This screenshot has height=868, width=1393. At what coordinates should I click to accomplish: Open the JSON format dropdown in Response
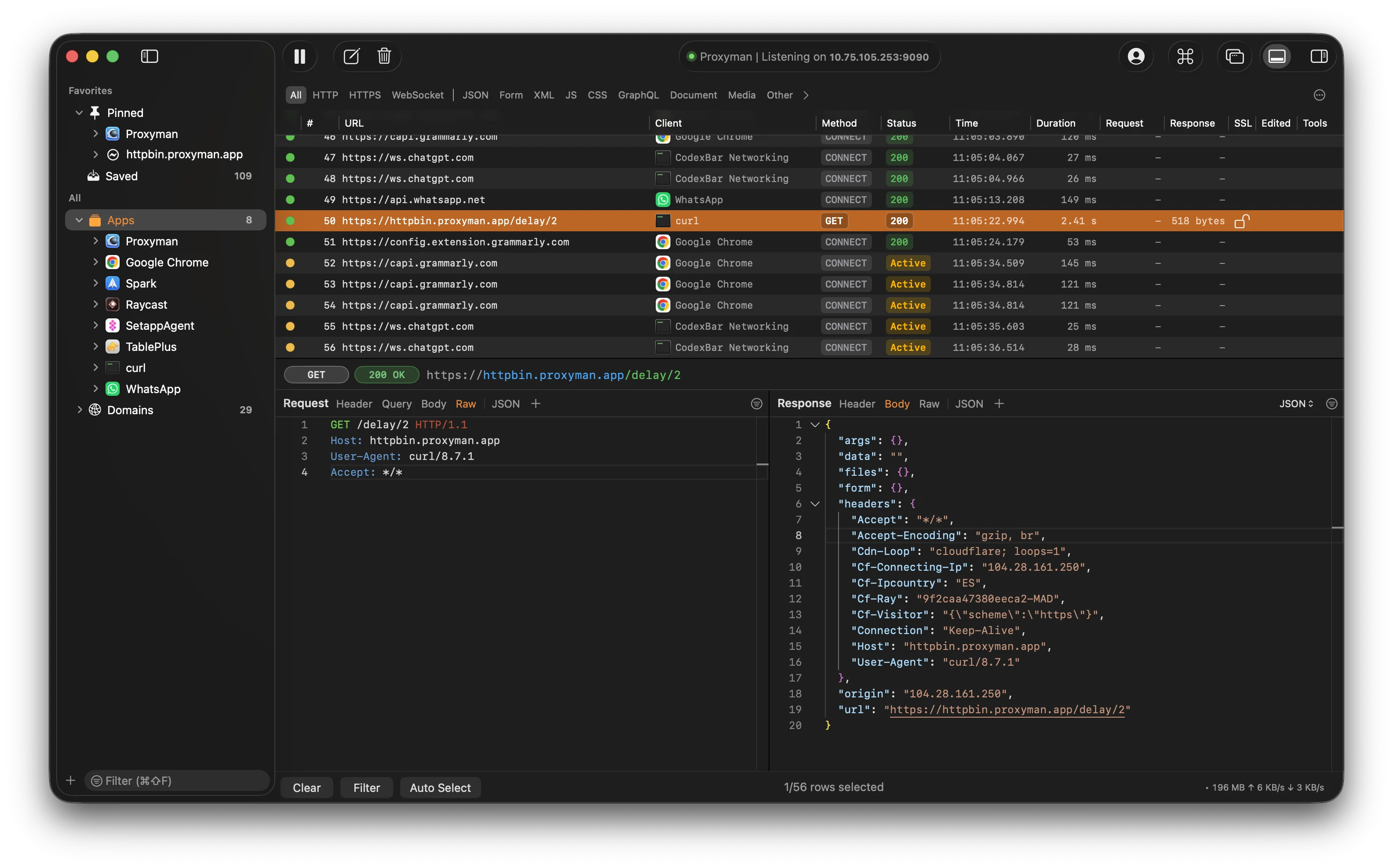[1296, 404]
